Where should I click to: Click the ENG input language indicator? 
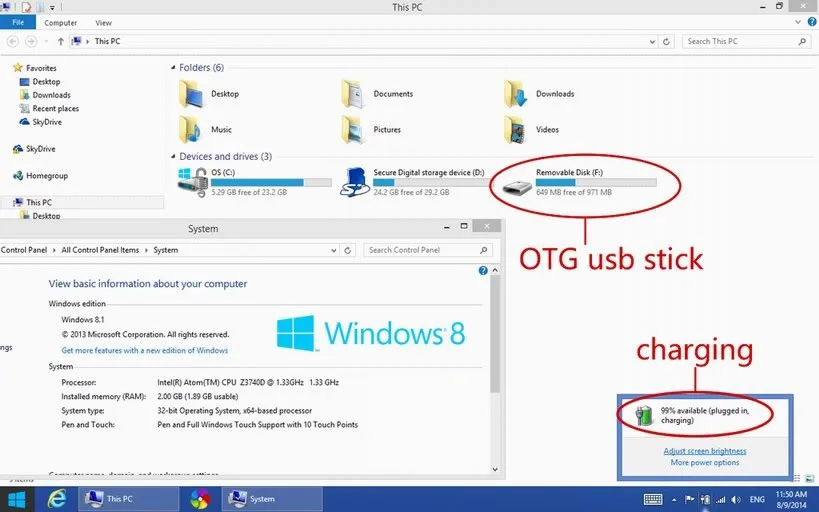coord(757,499)
